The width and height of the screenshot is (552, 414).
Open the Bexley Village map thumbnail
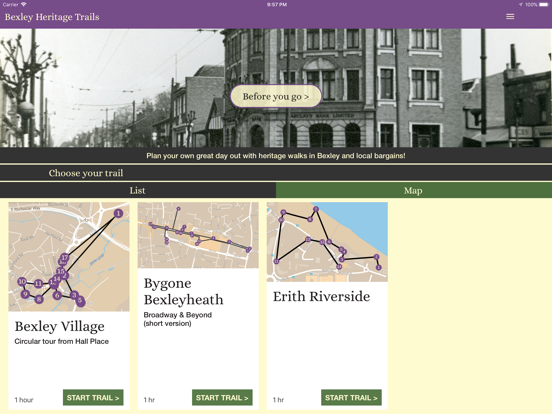(x=69, y=257)
